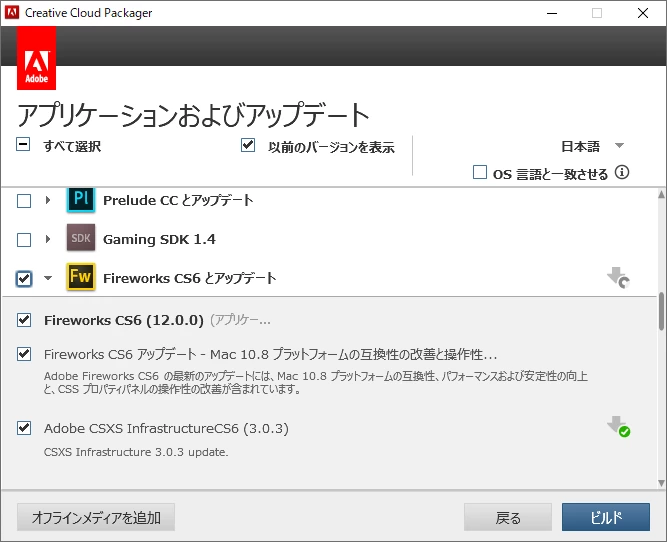The width and height of the screenshot is (667, 542).
Task: Click the ビルド build button
Action: click(x=606, y=517)
